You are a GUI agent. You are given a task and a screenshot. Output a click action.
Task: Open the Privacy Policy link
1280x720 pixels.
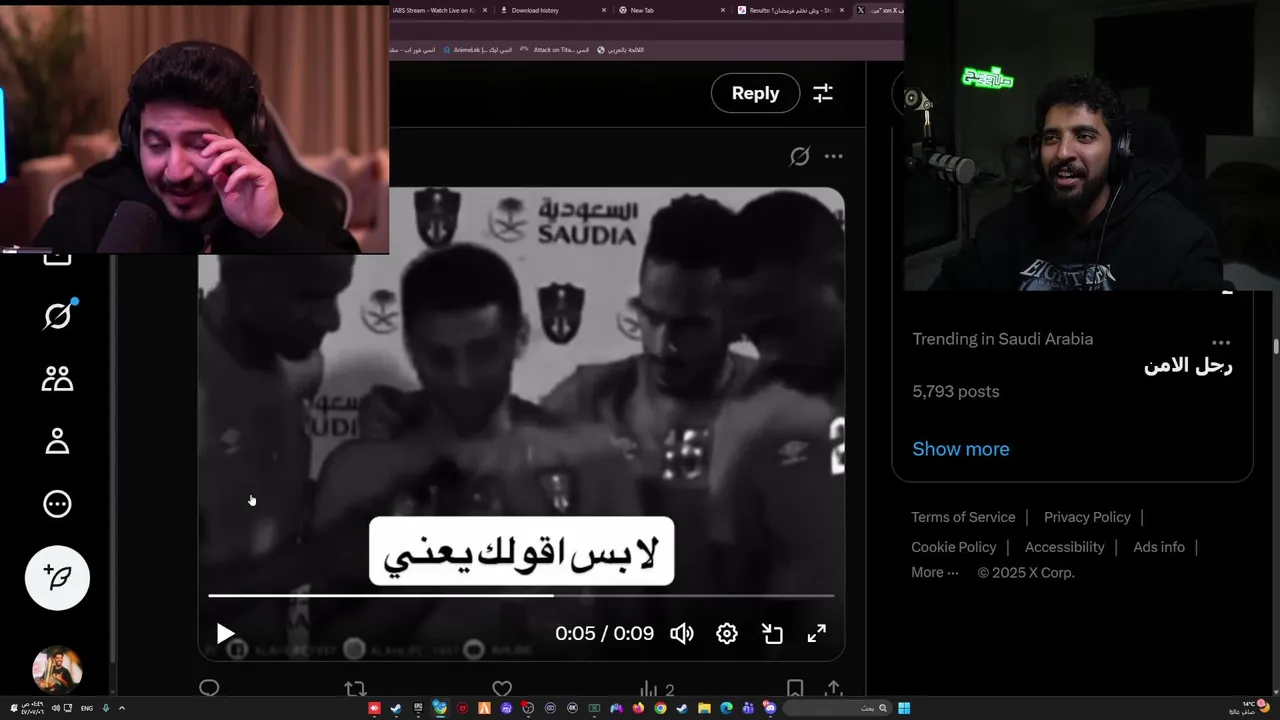click(x=1087, y=517)
